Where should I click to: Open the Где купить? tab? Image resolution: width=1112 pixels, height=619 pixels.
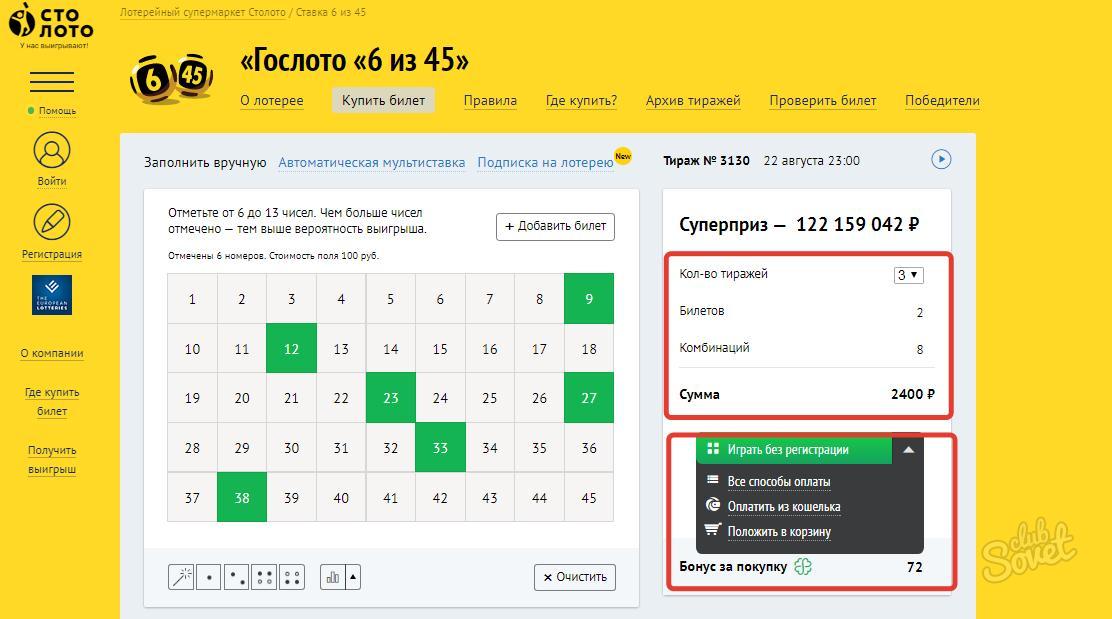[582, 101]
